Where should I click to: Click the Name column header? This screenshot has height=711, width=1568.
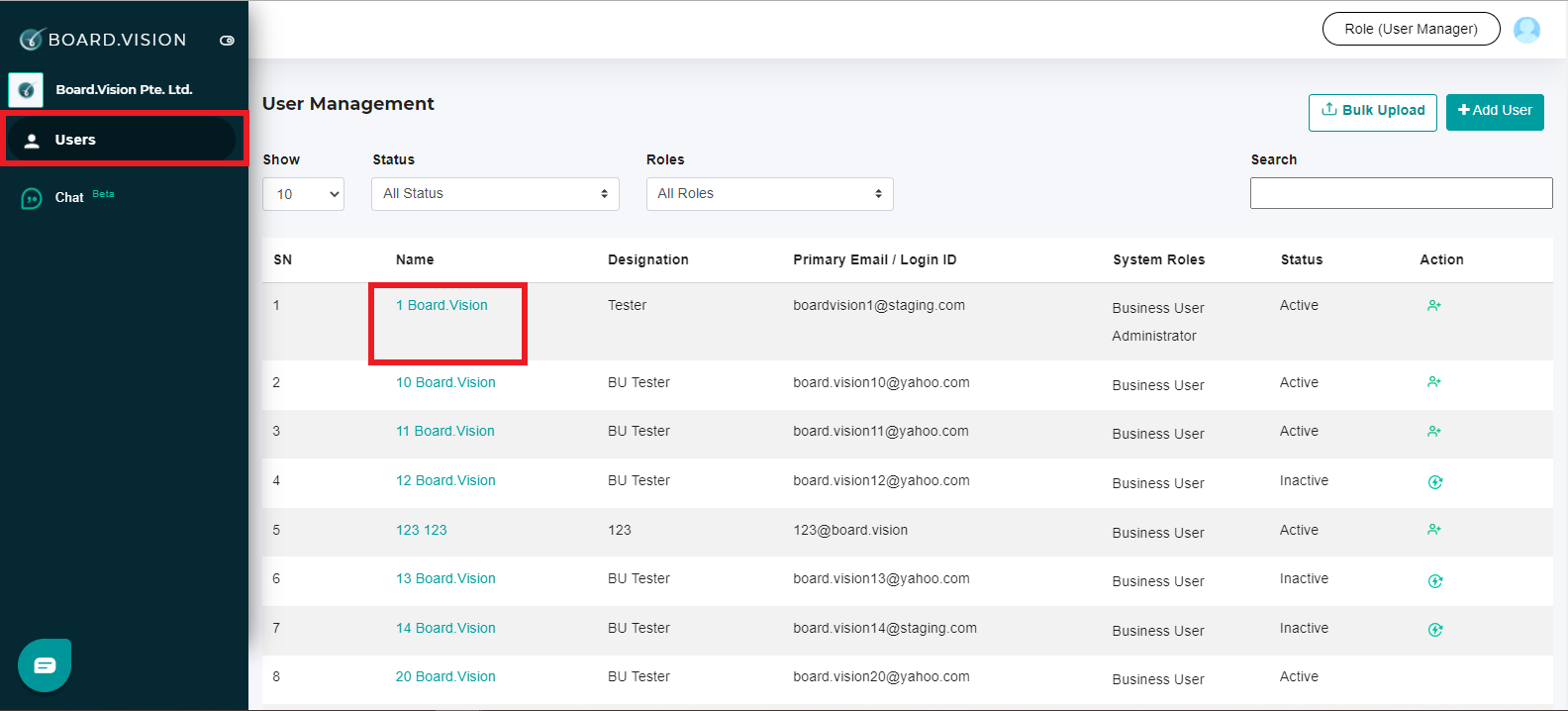[415, 259]
